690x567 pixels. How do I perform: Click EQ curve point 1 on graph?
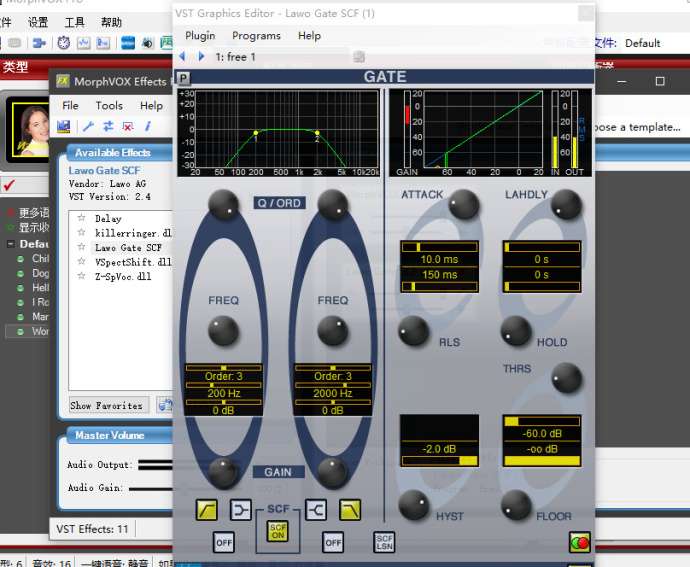(x=256, y=133)
